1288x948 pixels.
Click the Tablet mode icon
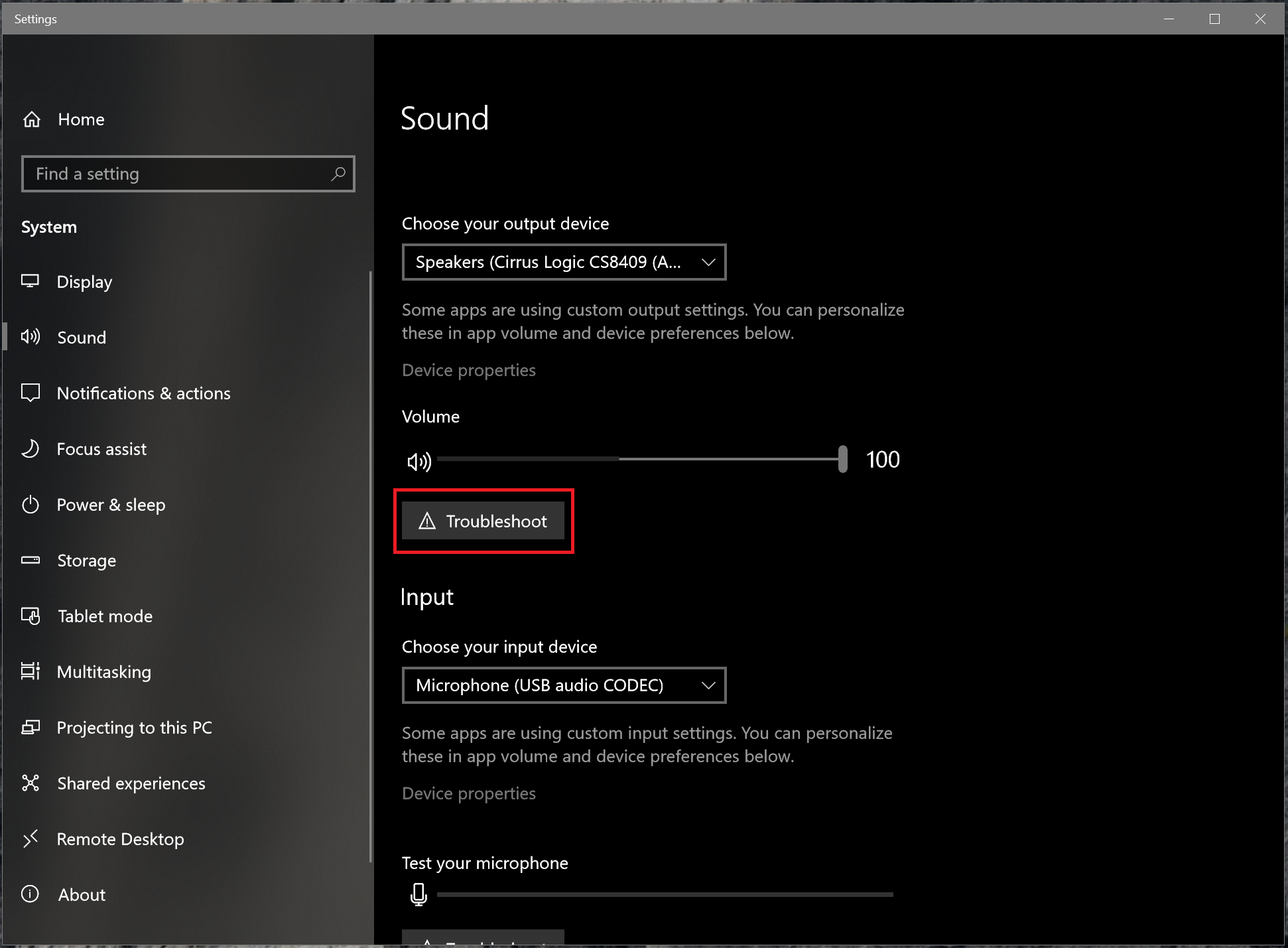pyautogui.click(x=31, y=616)
